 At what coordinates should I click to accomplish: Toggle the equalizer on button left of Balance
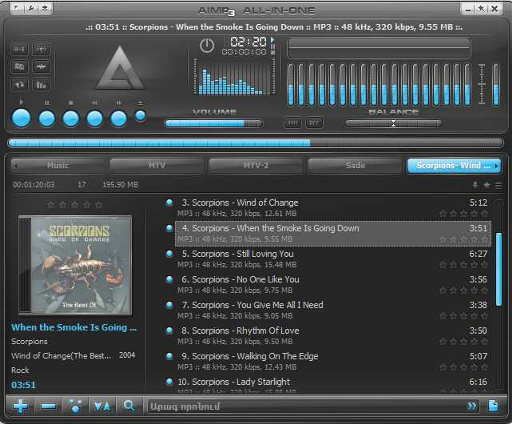click(292, 123)
